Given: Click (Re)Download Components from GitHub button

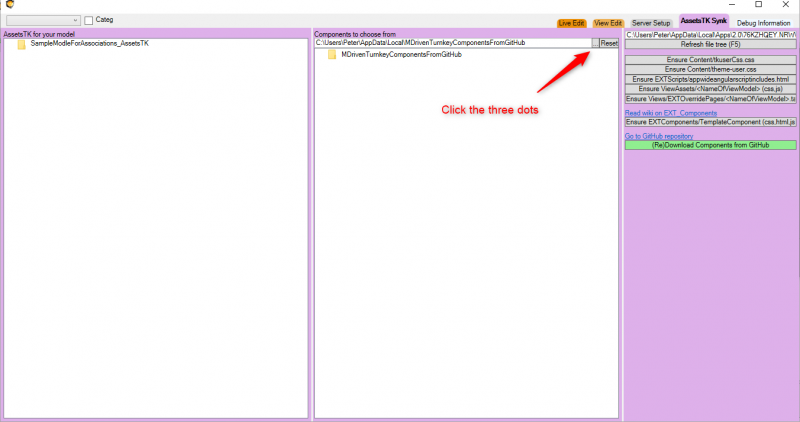Looking at the screenshot, I should [711, 145].
